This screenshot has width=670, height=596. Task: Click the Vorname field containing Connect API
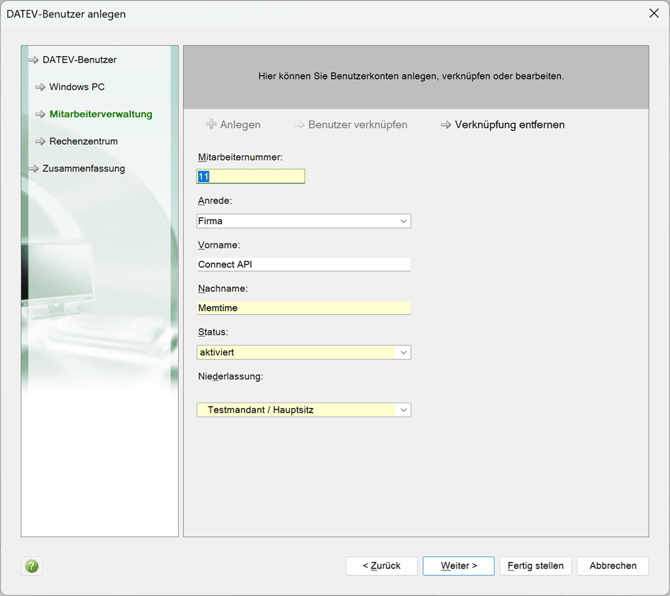coord(304,265)
